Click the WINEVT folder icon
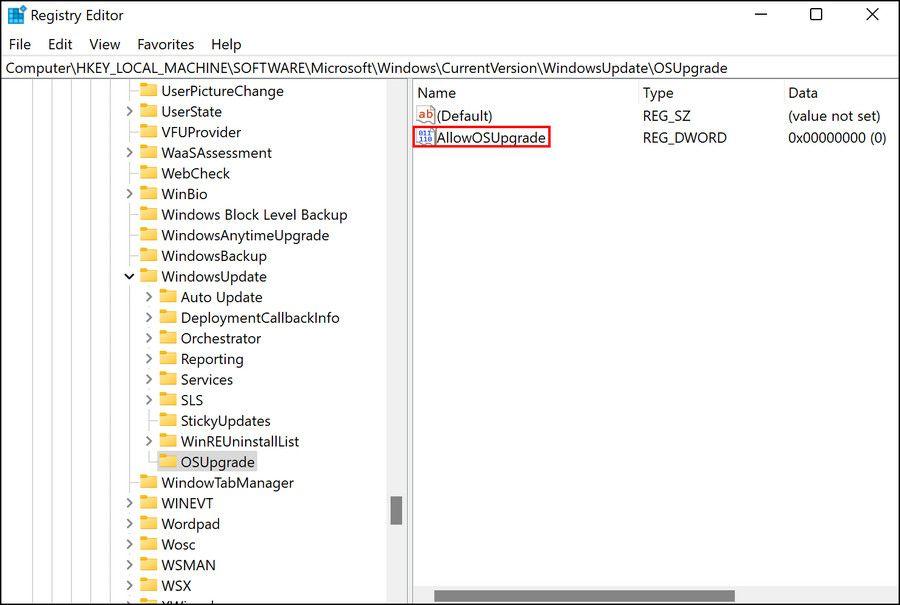The height and width of the screenshot is (605, 900). (x=148, y=503)
